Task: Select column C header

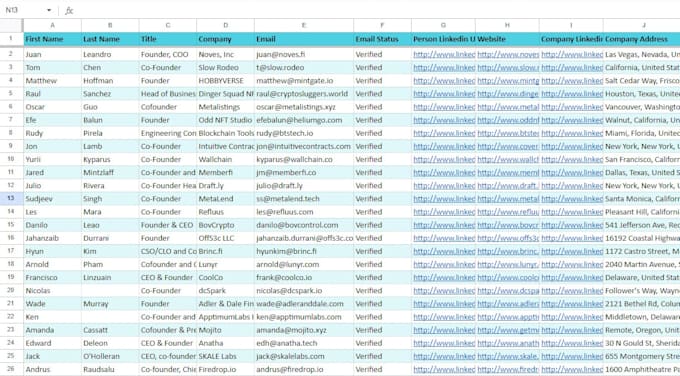Action: point(168,25)
